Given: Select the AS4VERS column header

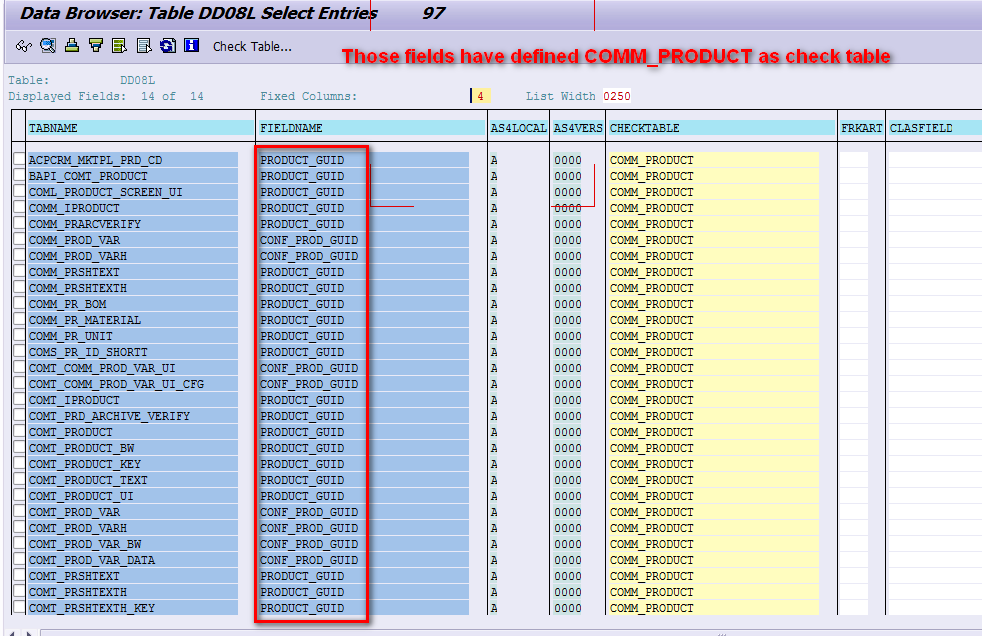Looking at the screenshot, I should point(577,128).
